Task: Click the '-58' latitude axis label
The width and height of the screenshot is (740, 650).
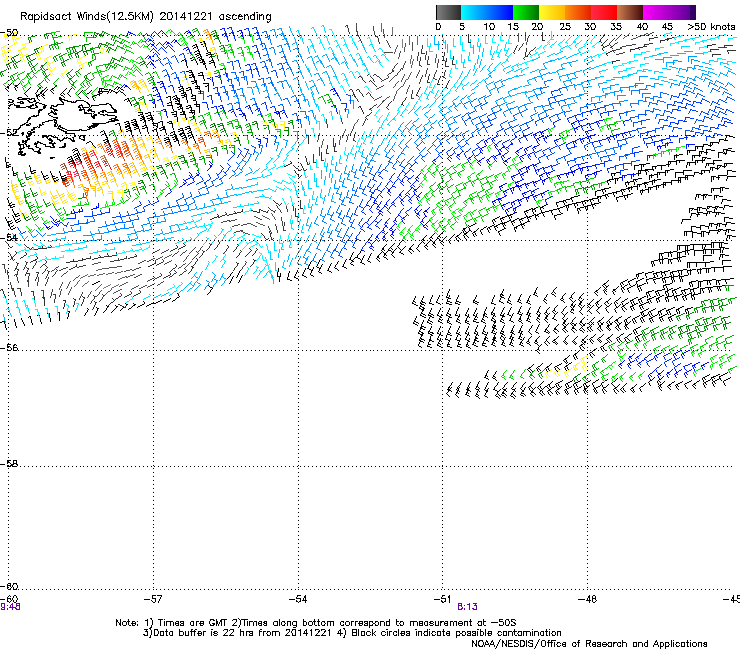Action: coord(9,464)
